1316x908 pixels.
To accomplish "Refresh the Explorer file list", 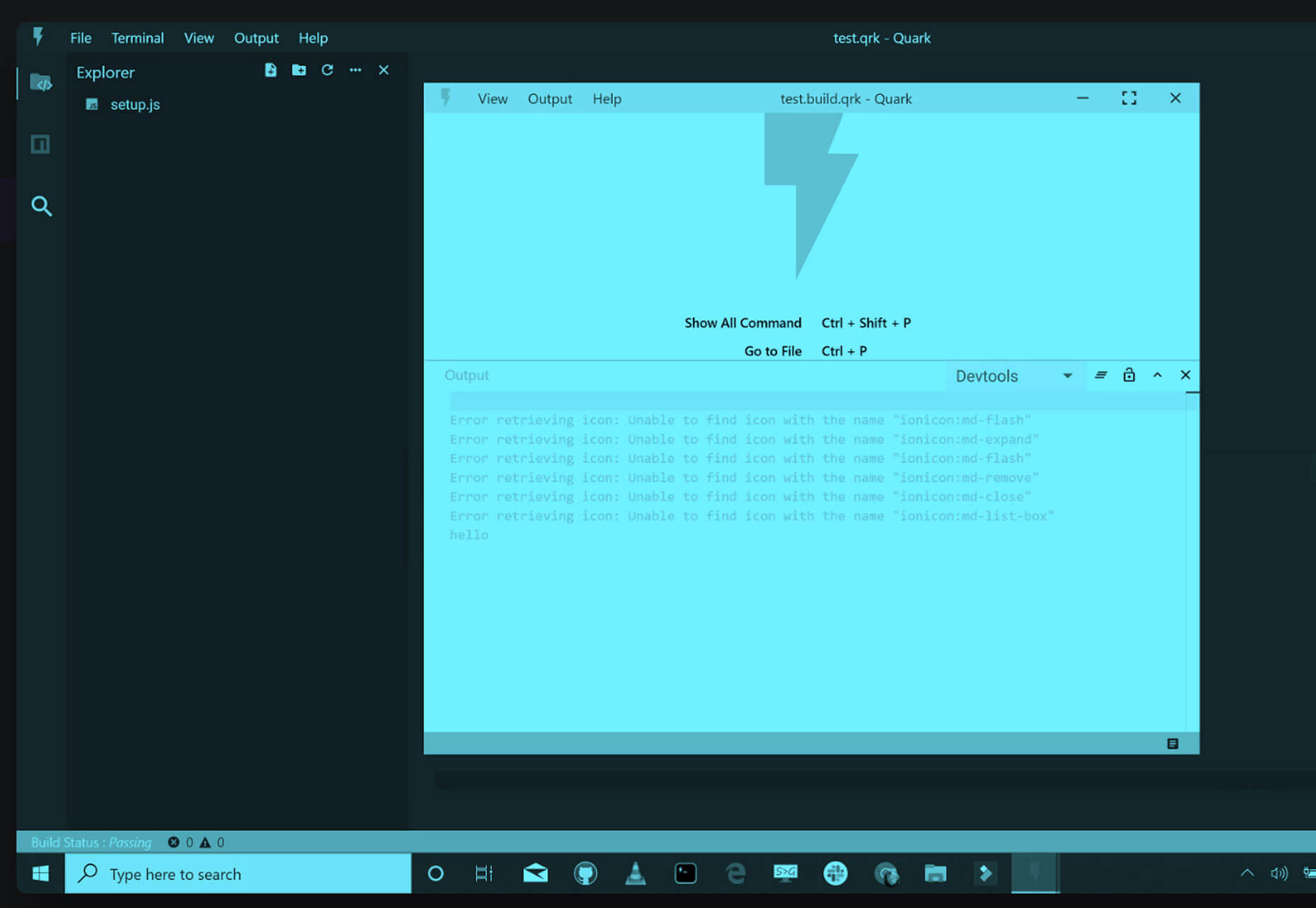I will coord(327,70).
